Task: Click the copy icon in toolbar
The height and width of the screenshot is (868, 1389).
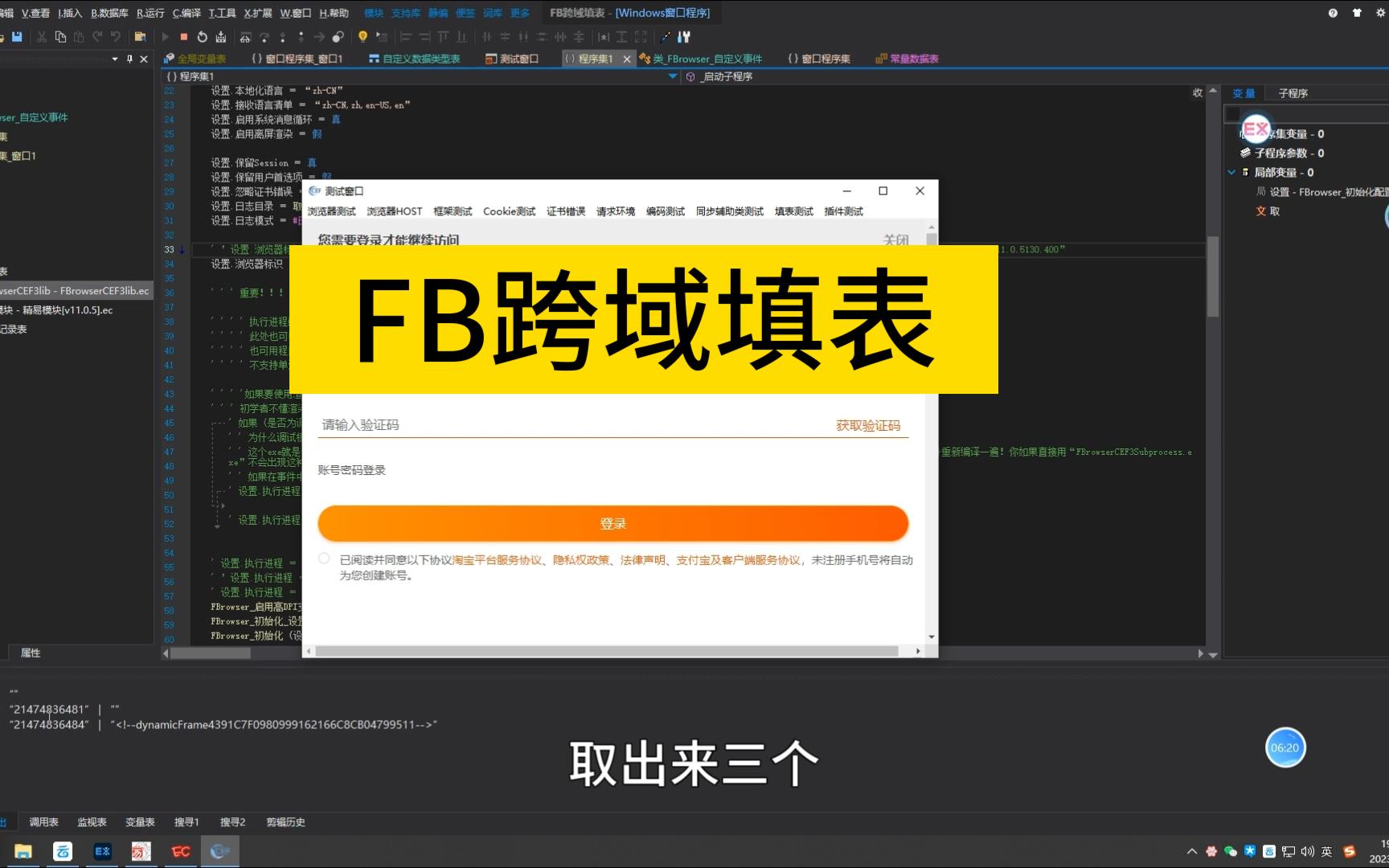Action: coord(60,37)
